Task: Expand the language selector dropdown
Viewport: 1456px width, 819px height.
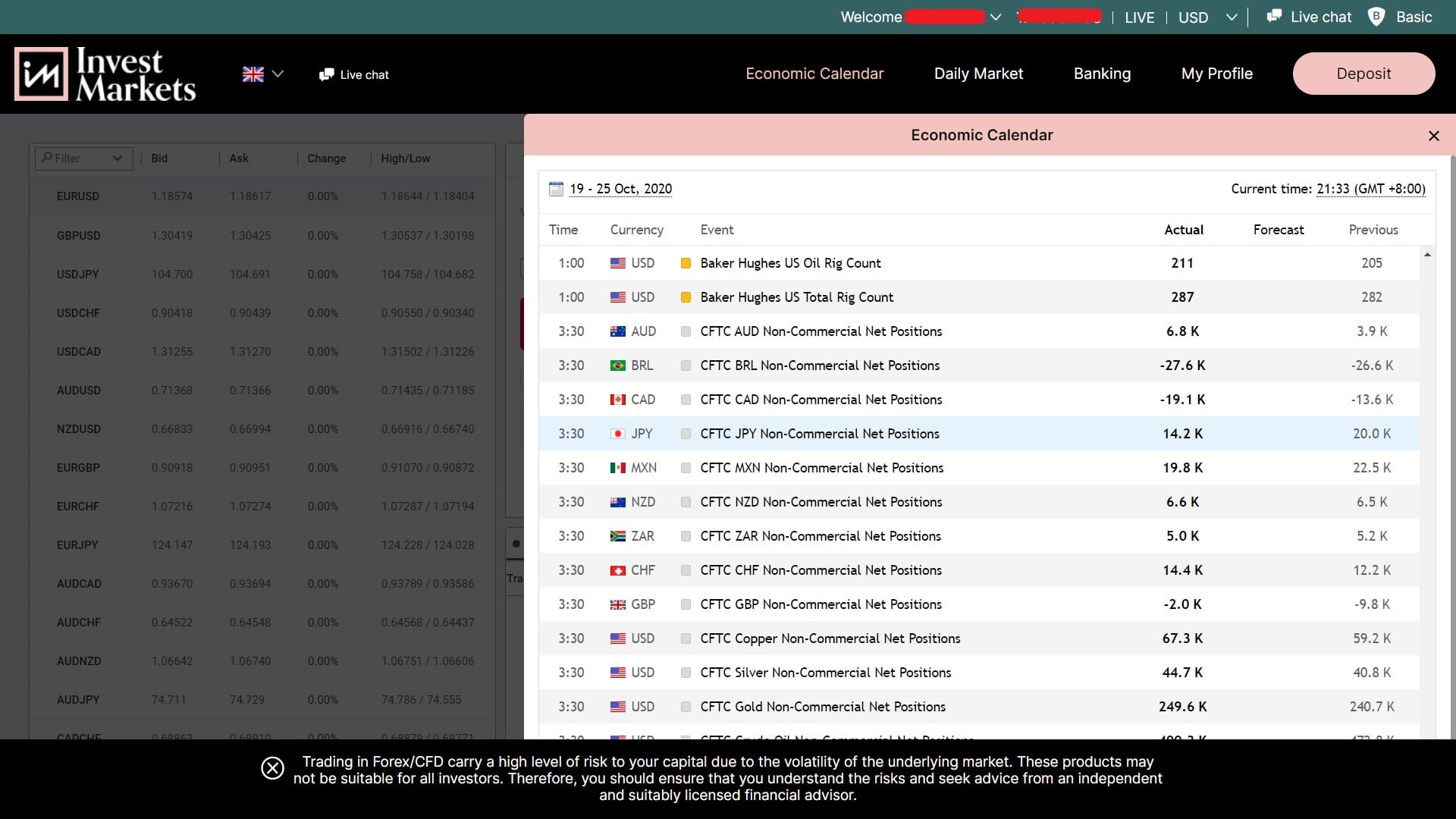Action: click(x=262, y=74)
